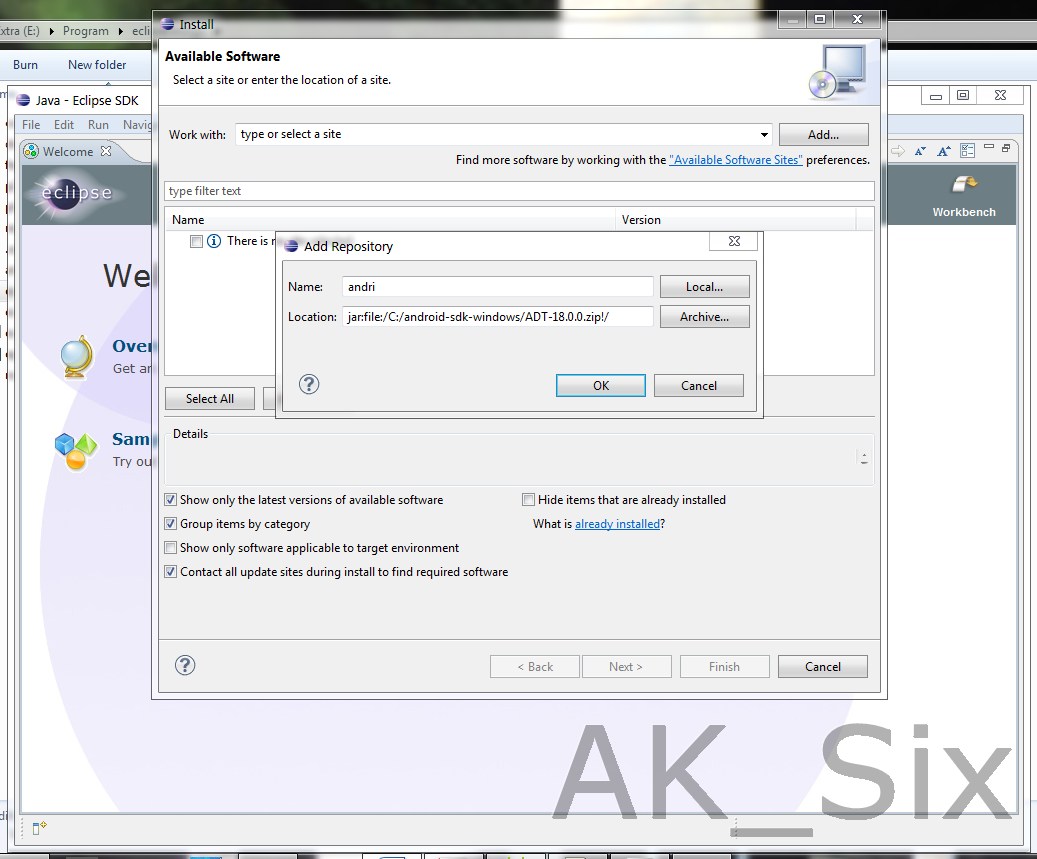Open the Work with site dropdown

tap(765, 134)
